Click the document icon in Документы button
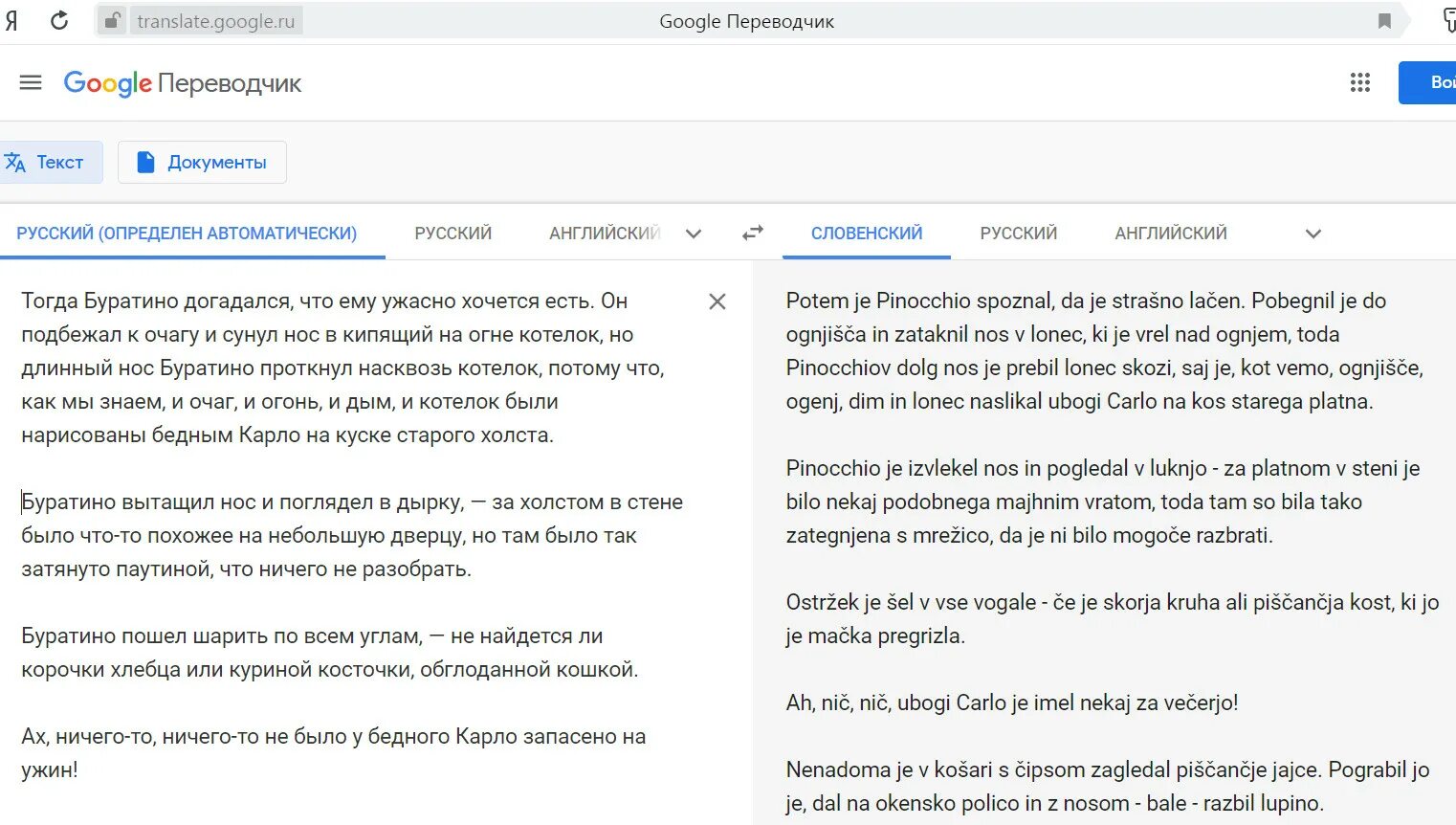The width and height of the screenshot is (1456, 825). [145, 162]
